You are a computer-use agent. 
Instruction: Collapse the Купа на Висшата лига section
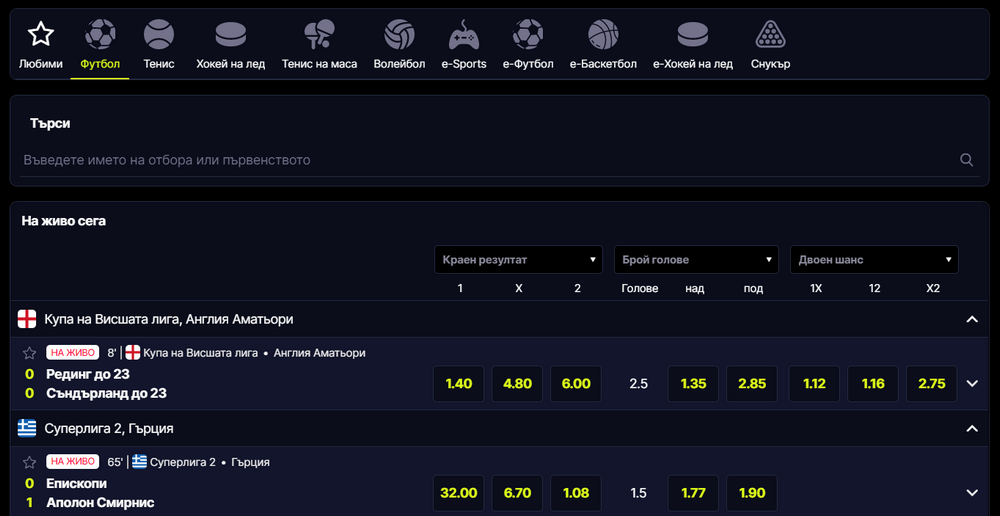pyautogui.click(x=971, y=319)
